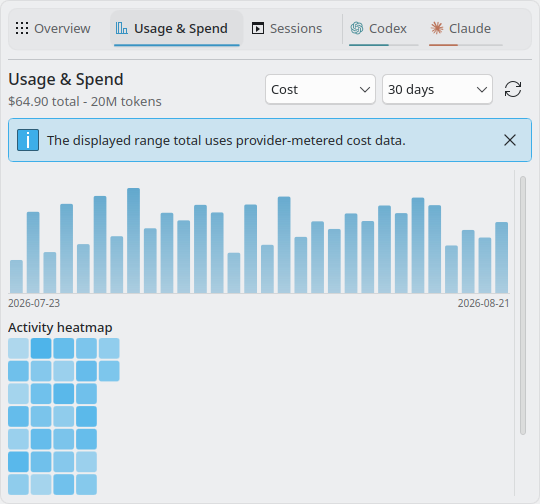Open the Overview tab
Screen dimensions: 540x504
pos(53,29)
